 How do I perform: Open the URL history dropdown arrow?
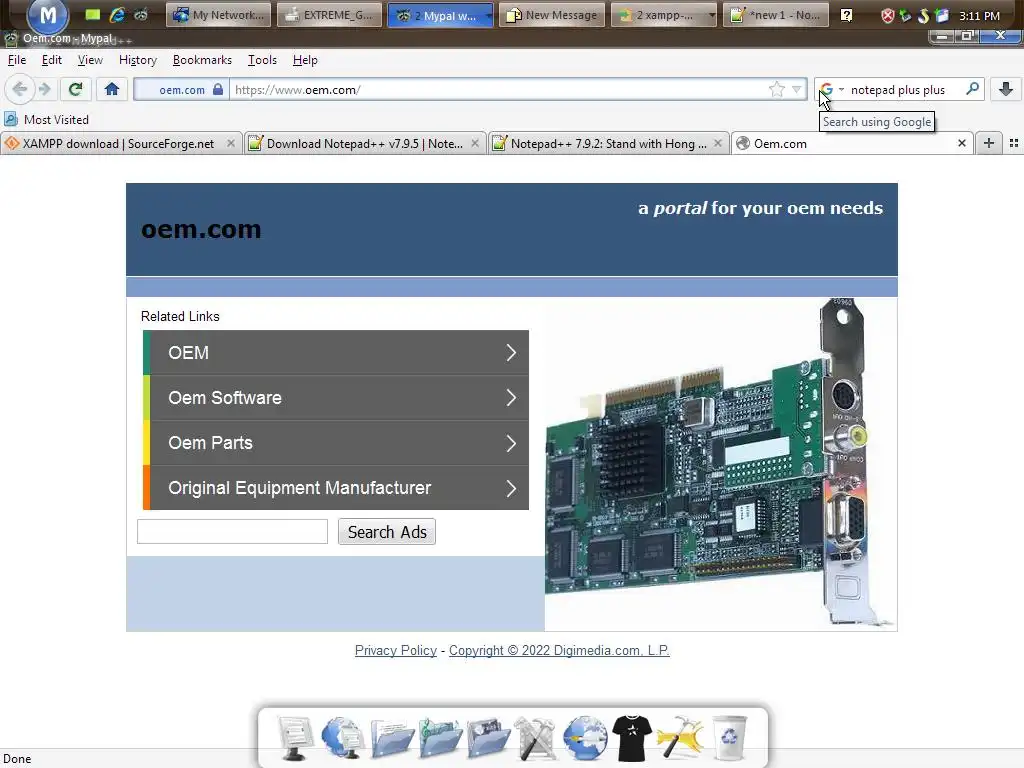[x=797, y=89]
